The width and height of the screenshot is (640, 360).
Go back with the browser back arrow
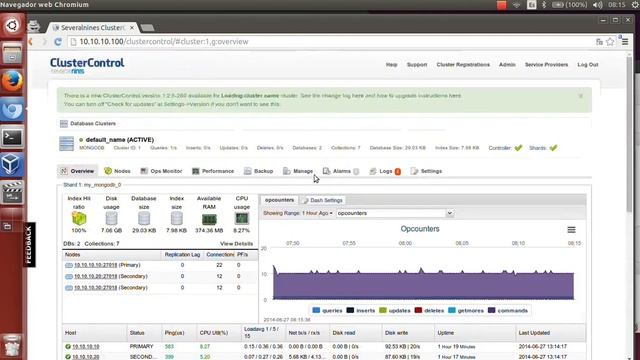coord(31,42)
